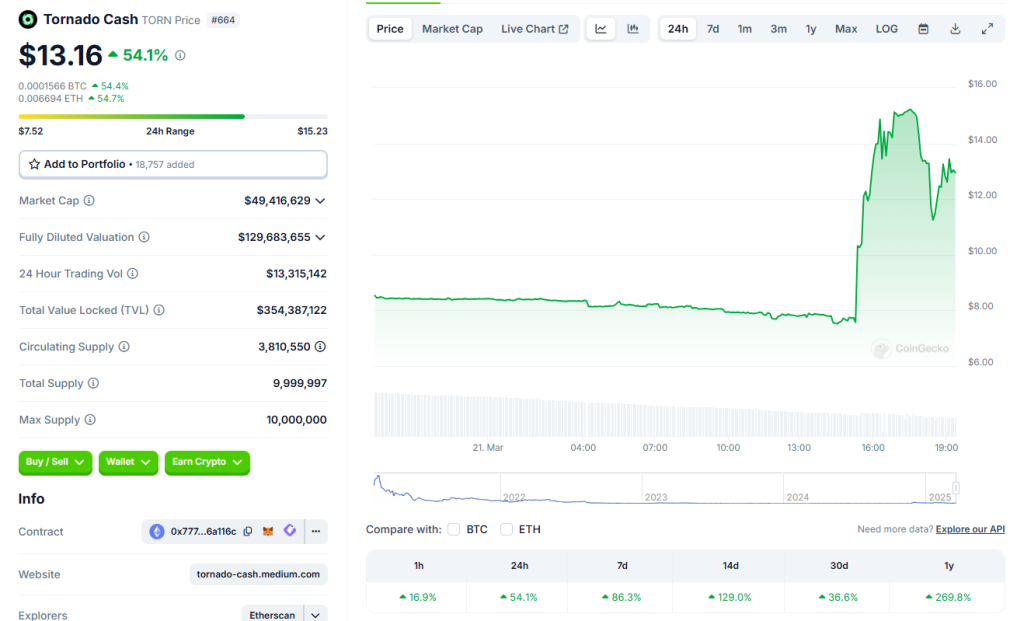Click the Market Cap info icon
This screenshot has height=621, width=1024.
(89, 200)
